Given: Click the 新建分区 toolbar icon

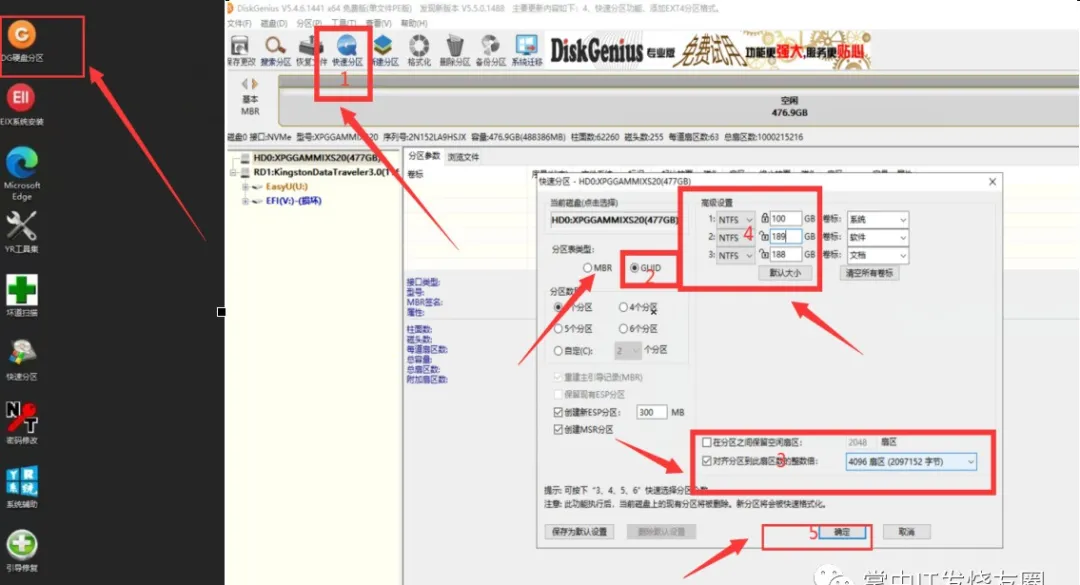Looking at the screenshot, I should click(x=384, y=50).
